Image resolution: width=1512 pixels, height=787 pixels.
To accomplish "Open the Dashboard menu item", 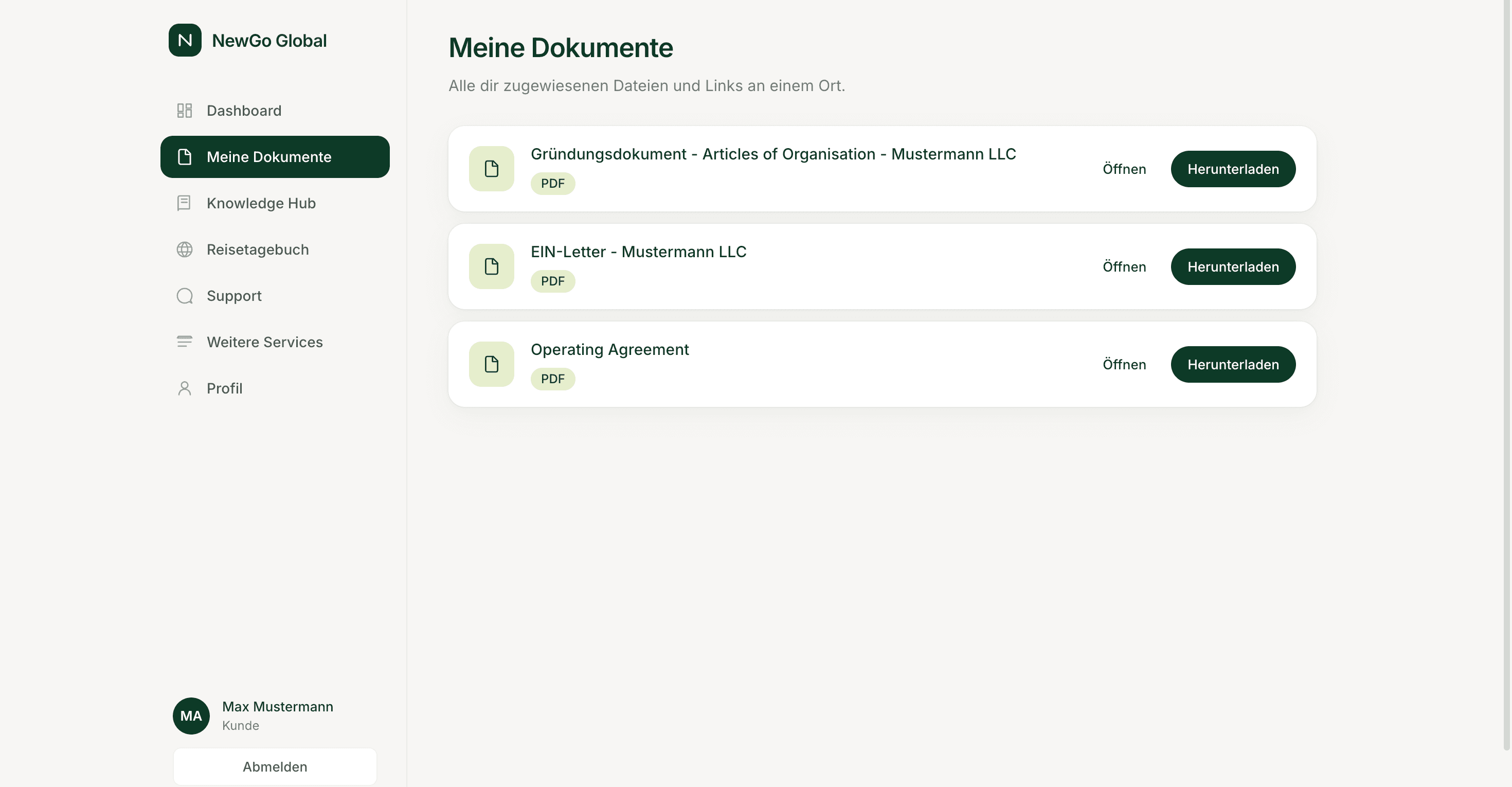I will [275, 110].
